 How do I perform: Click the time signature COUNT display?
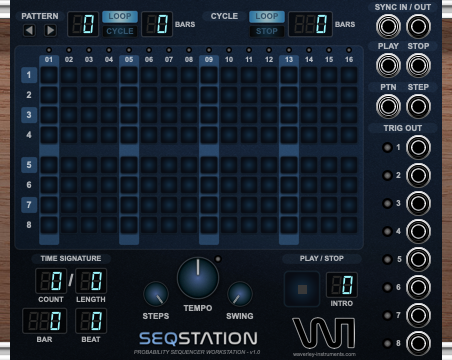click(x=51, y=281)
